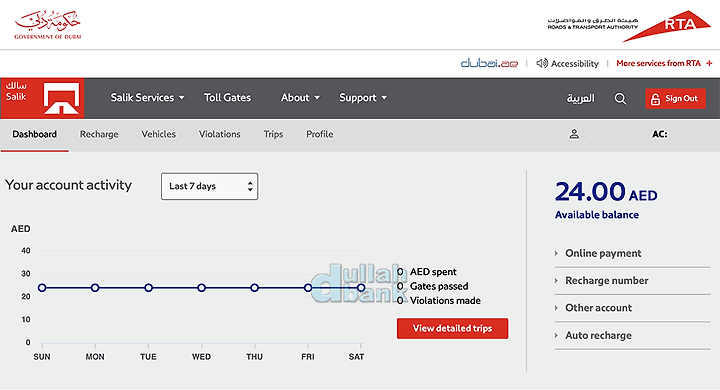Click the RTA logo
720x390 pixels.
point(629,26)
